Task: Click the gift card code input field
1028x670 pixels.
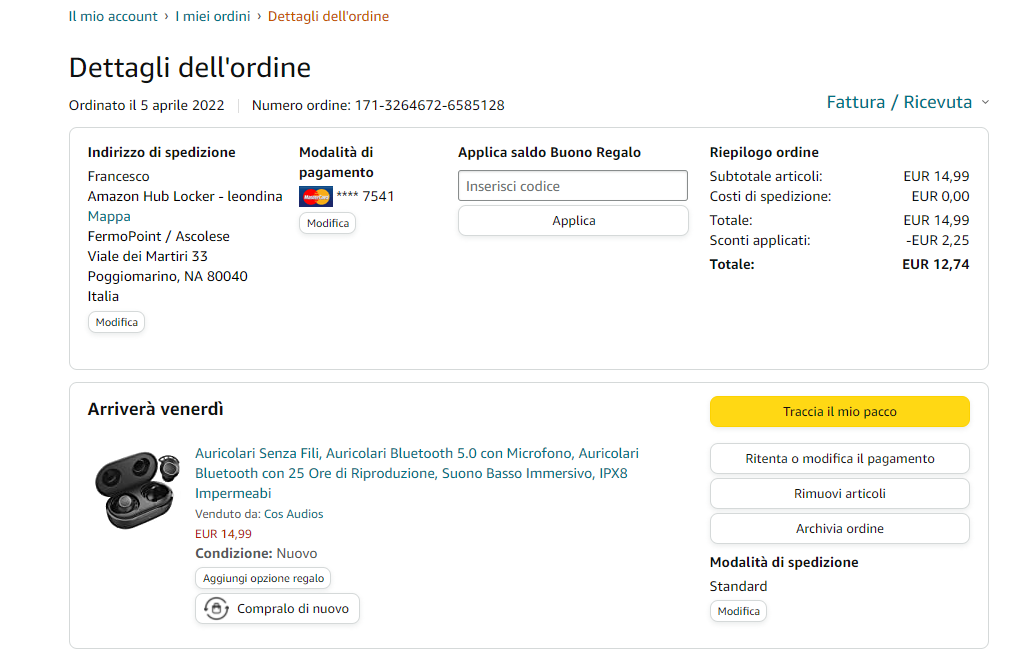Action: click(x=573, y=186)
